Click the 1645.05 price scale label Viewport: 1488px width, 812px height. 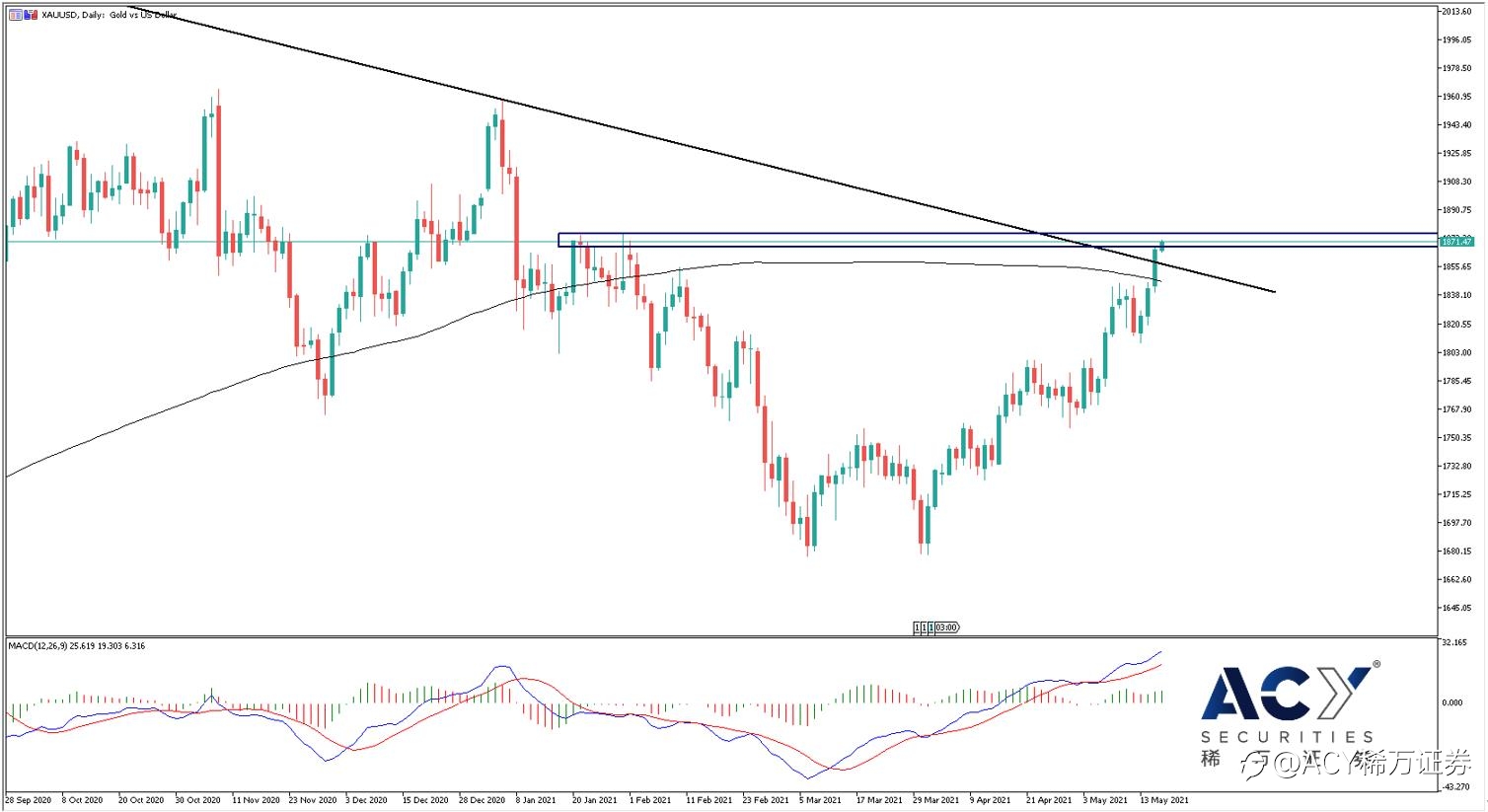coord(1456,609)
